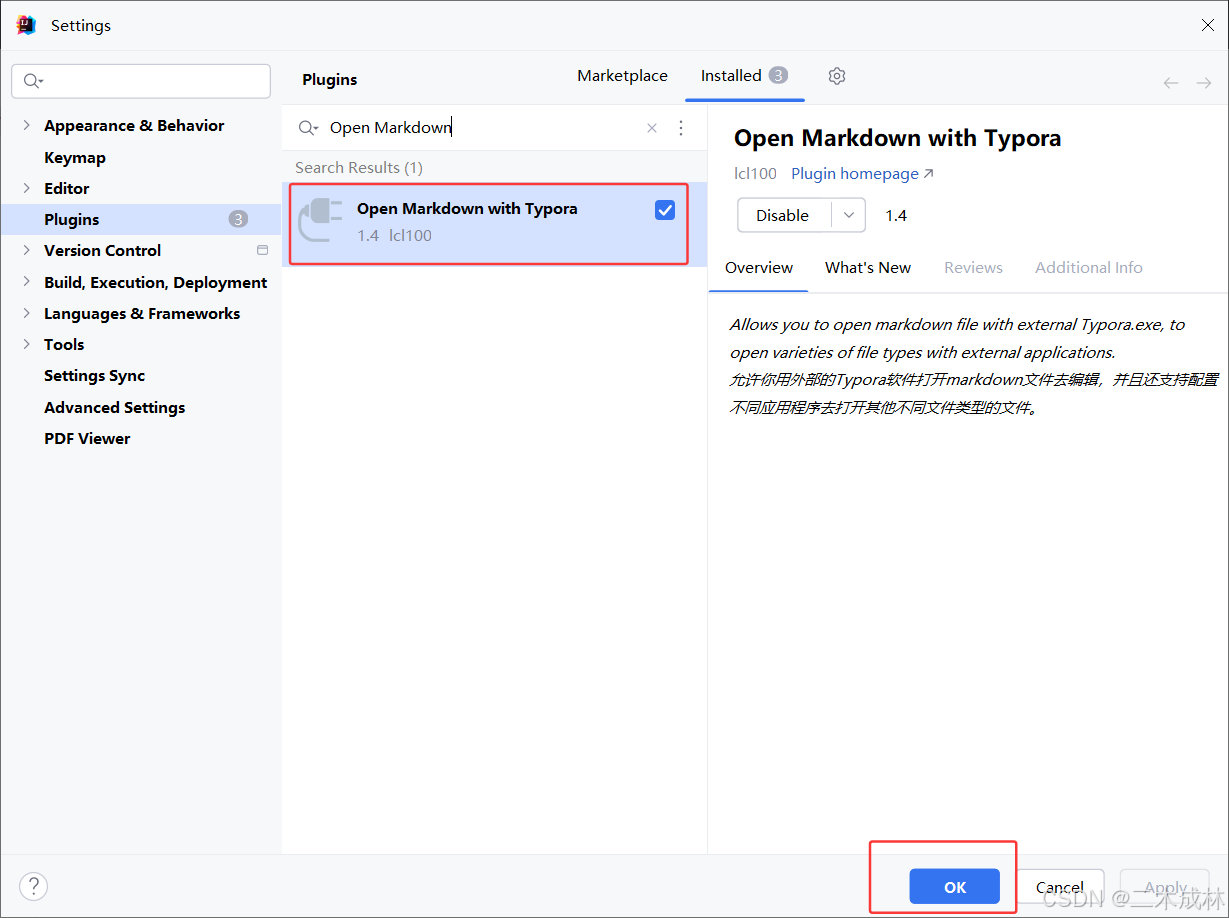Screen dimensions: 1229x918
Task: Expand Languages & Frameworks node
Action: [x=26, y=313]
